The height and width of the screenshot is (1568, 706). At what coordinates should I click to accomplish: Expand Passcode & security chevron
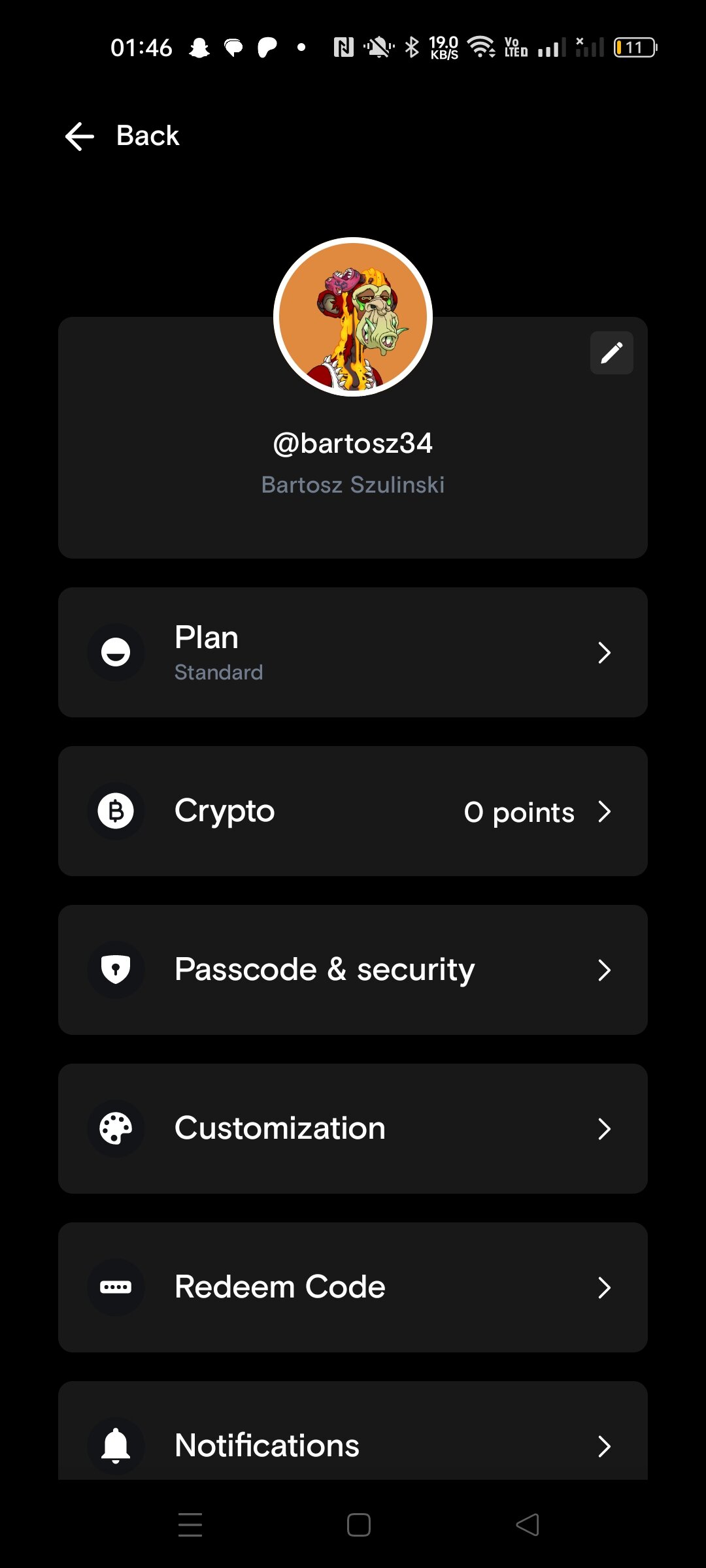pos(604,970)
